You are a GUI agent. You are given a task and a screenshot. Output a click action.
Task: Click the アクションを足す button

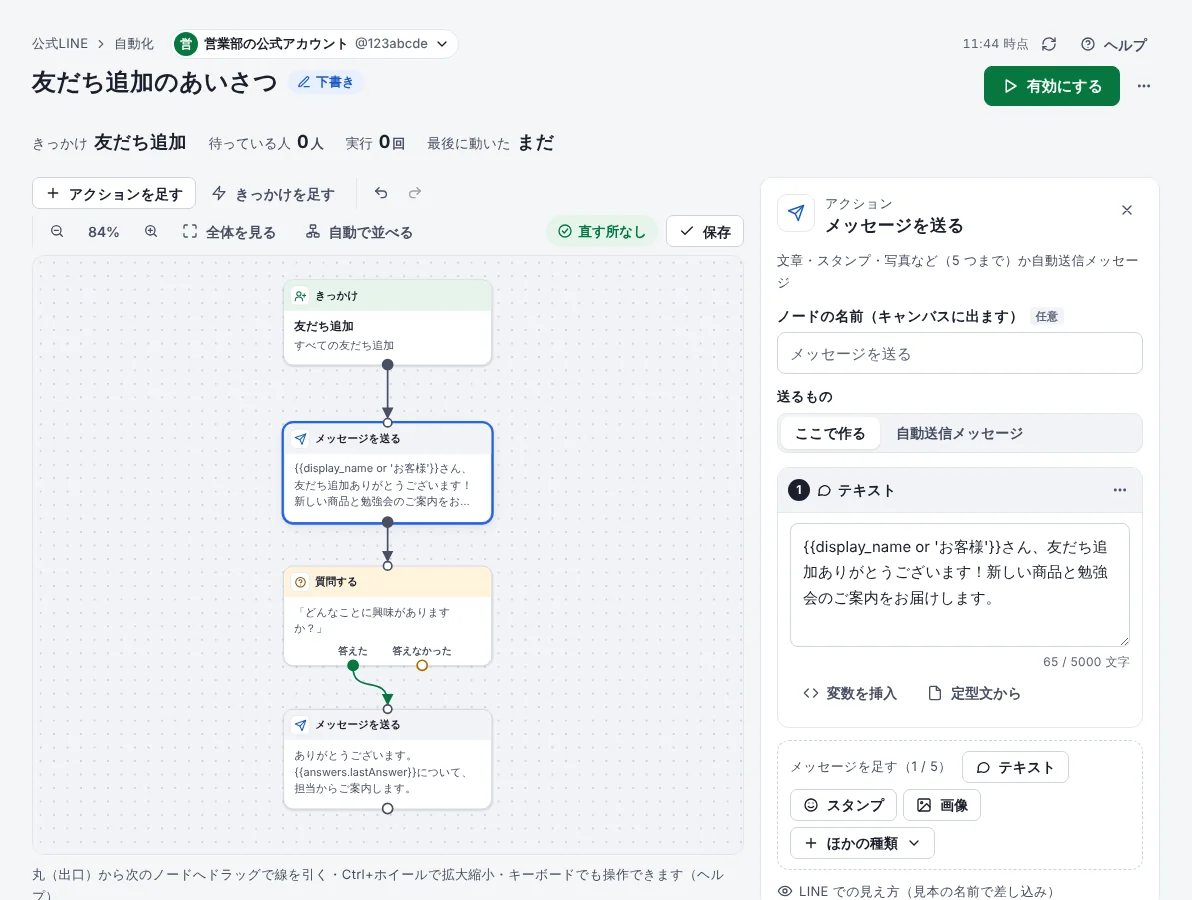(114, 193)
